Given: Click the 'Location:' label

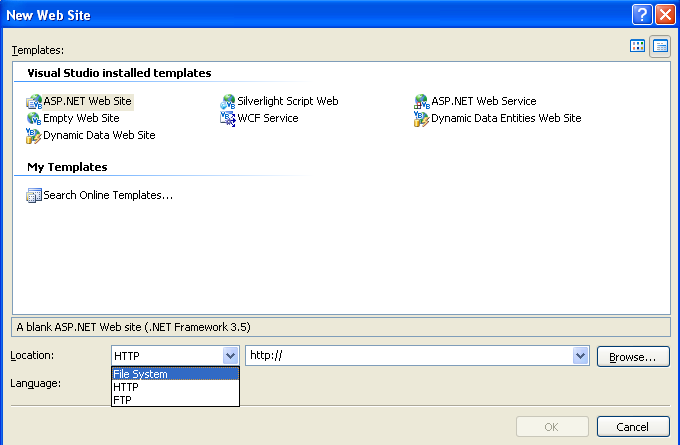Looking at the screenshot, I should tap(32, 355).
